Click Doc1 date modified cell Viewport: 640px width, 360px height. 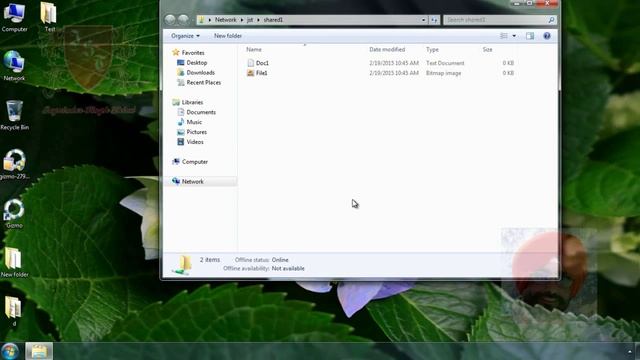pyautogui.click(x=394, y=63)
